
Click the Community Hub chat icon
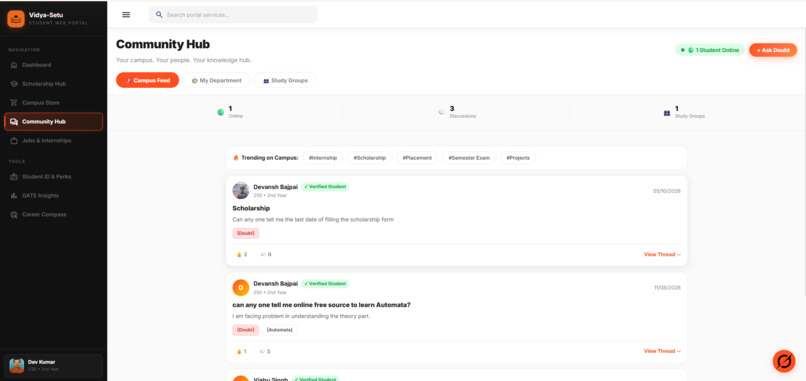pos(14,122)
